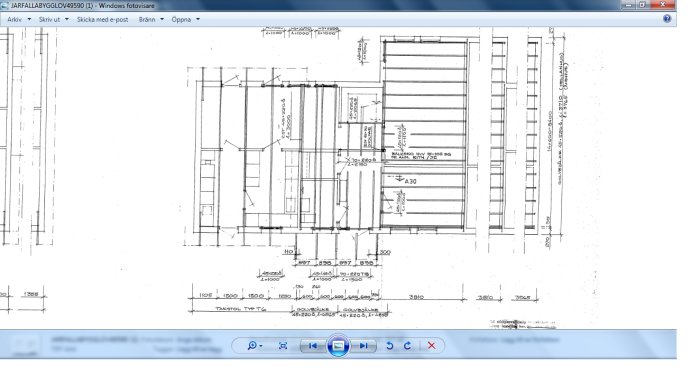
Task: Open the help question mark icon
Action: click(667, 18)
